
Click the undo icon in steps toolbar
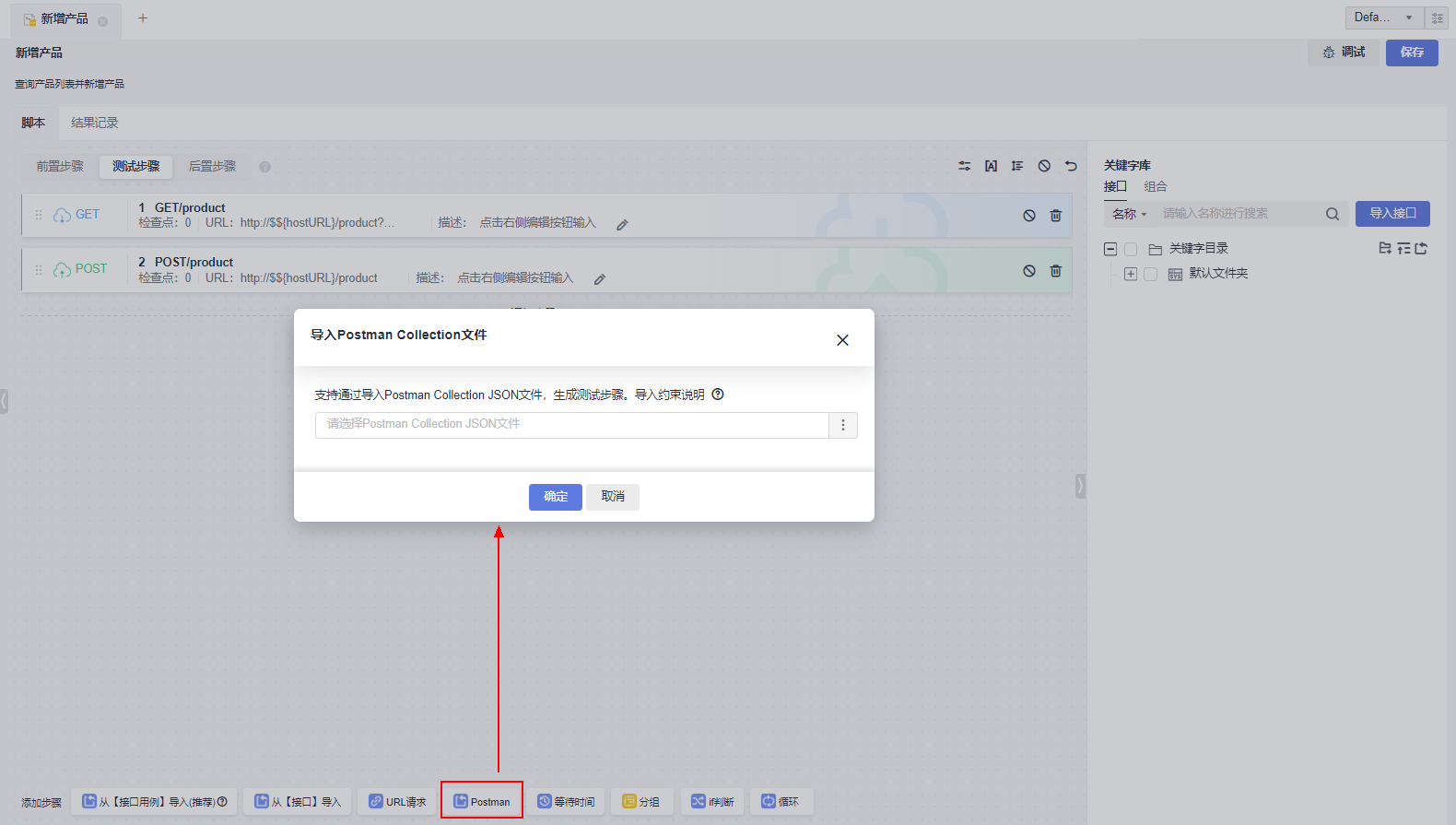[x=1071, y=166]
